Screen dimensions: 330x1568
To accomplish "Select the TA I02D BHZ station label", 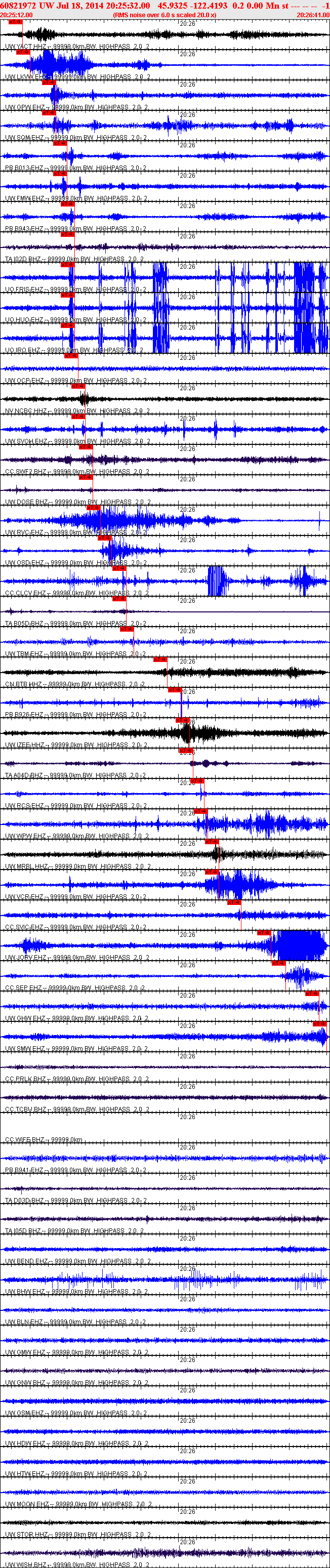I will coord(74,260).
